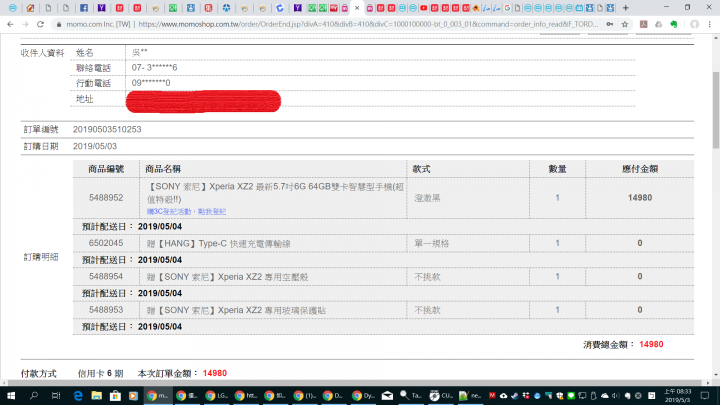Open the taskbar app labeled ne
This screenshot has height=405, width=720.
469,395
